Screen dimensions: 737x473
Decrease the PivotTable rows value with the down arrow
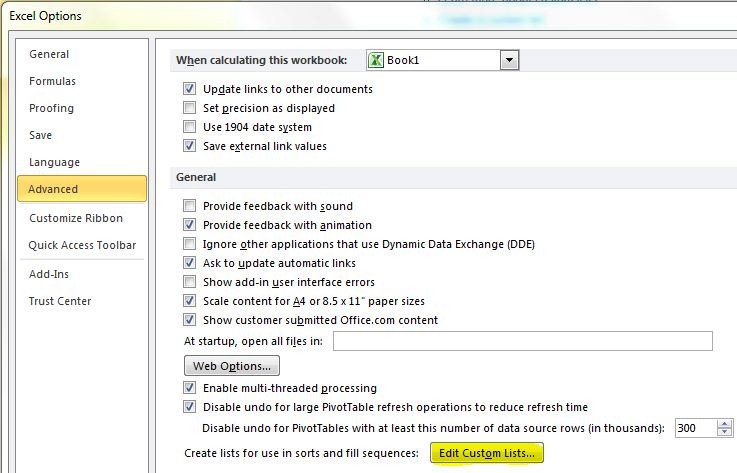(x=724, y=432)
